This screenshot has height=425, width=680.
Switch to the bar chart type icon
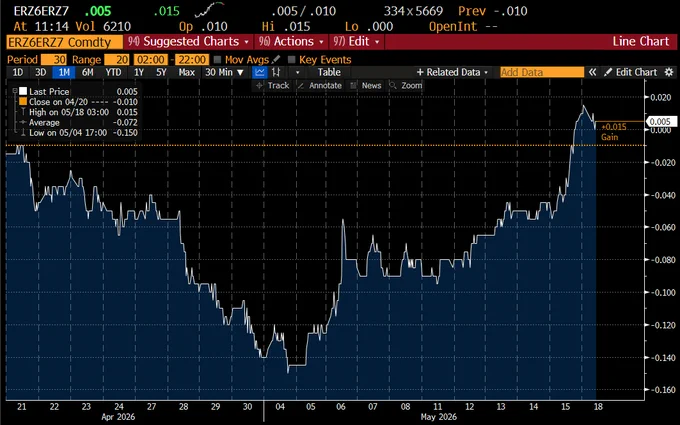[276, 72]
